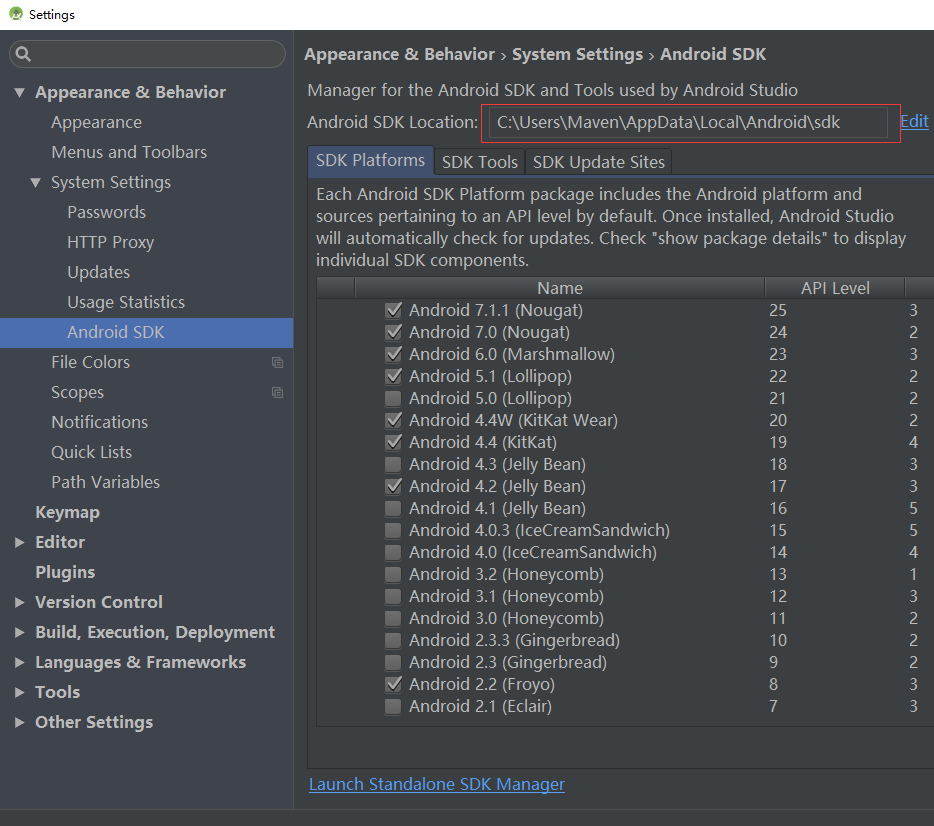
Task: Toggle Android 4.4W (KitKat Wear) checkbox
Action: pyautogui.click(x=393, y=420)
